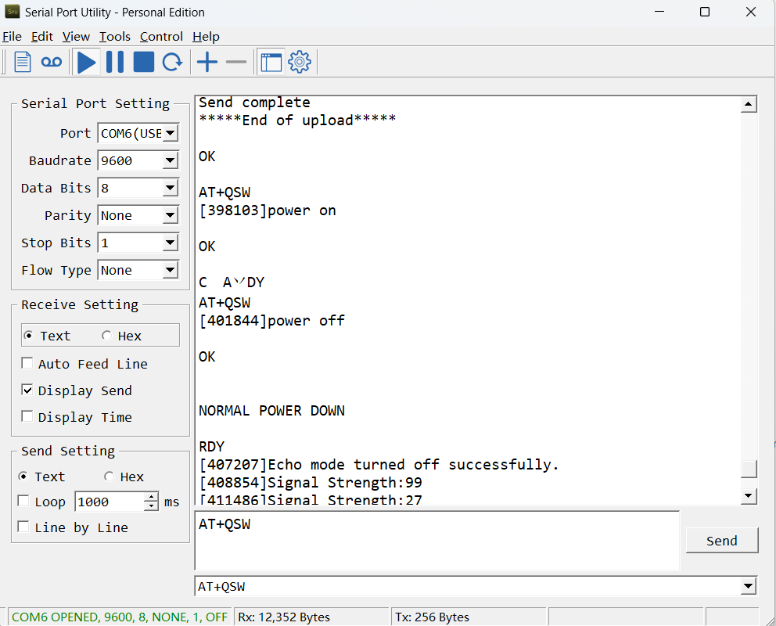776x626 pixels.
Task: Stop the serial port with square icon
Action: point(144,62)
